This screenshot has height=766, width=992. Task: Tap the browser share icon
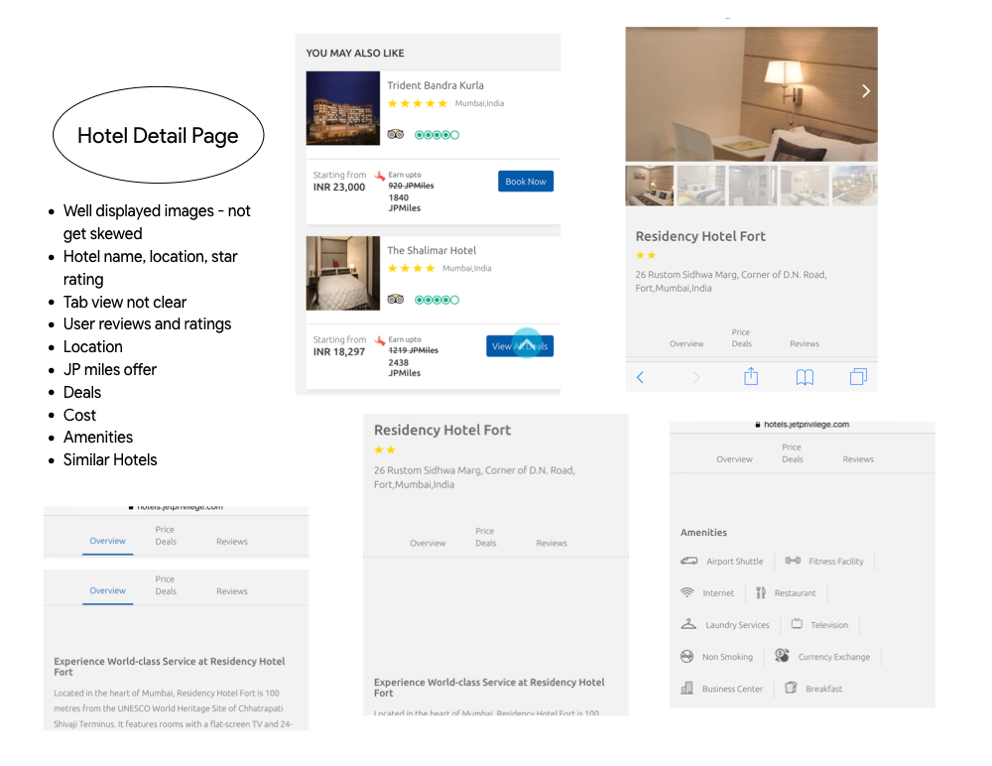point(751,376)
